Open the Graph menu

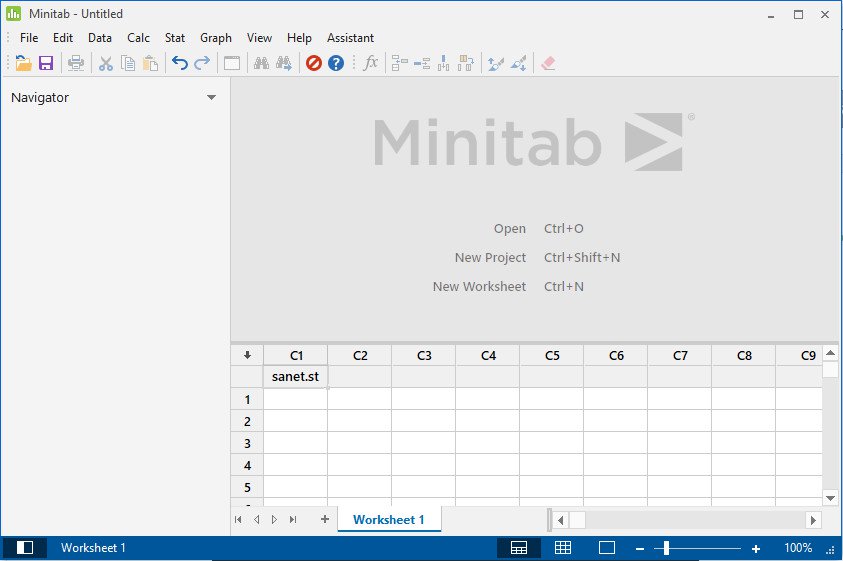point(216,38)
